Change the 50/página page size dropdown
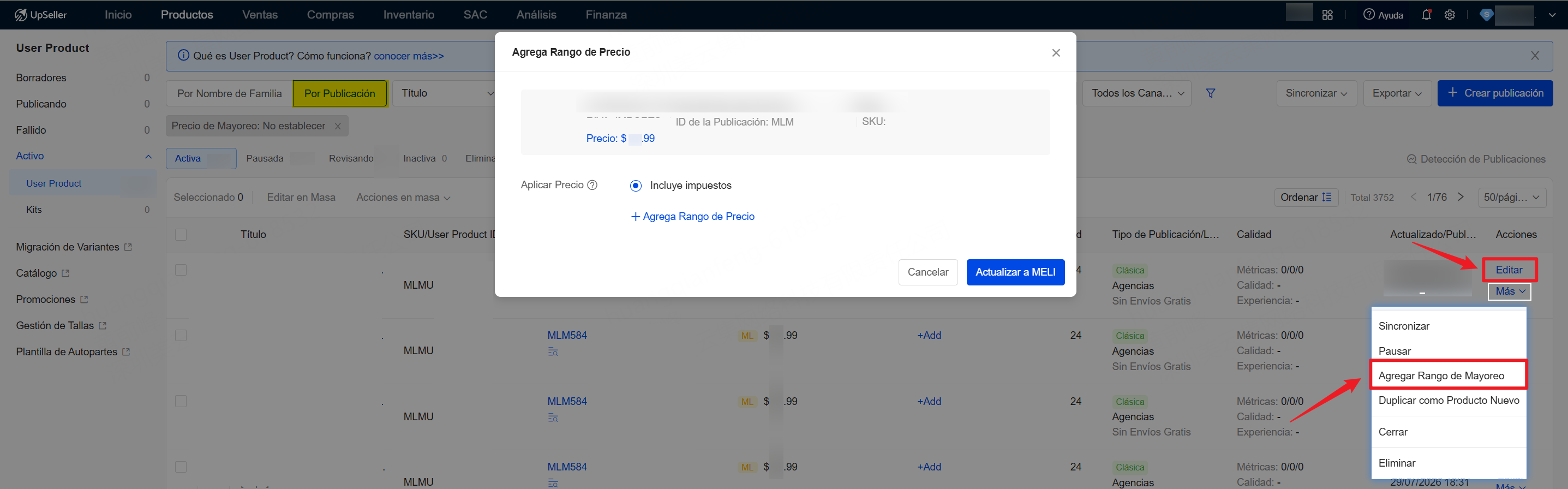This screenshot has width=1568, height=489. tap(1512, 198)
